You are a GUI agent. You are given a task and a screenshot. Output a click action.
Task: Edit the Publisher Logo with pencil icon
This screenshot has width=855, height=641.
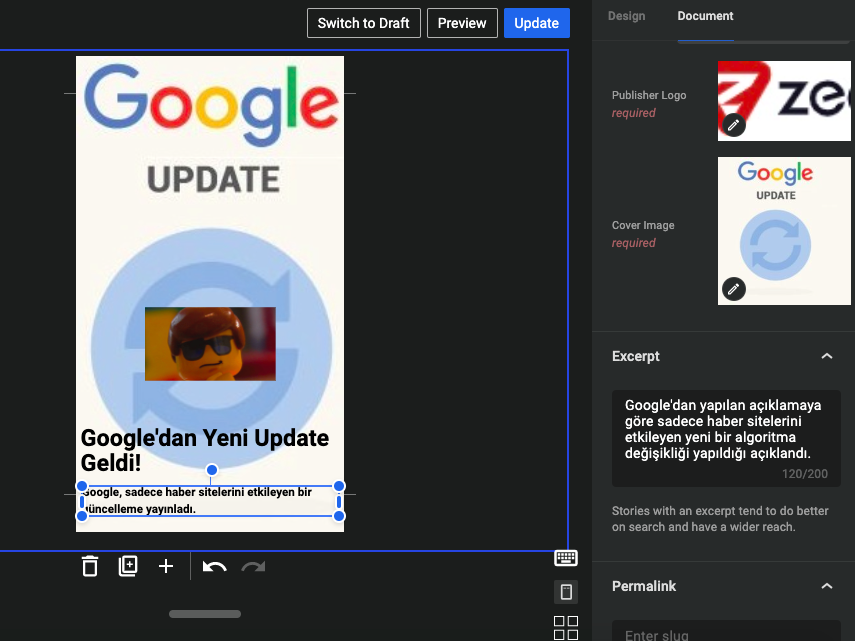(733, 125)
